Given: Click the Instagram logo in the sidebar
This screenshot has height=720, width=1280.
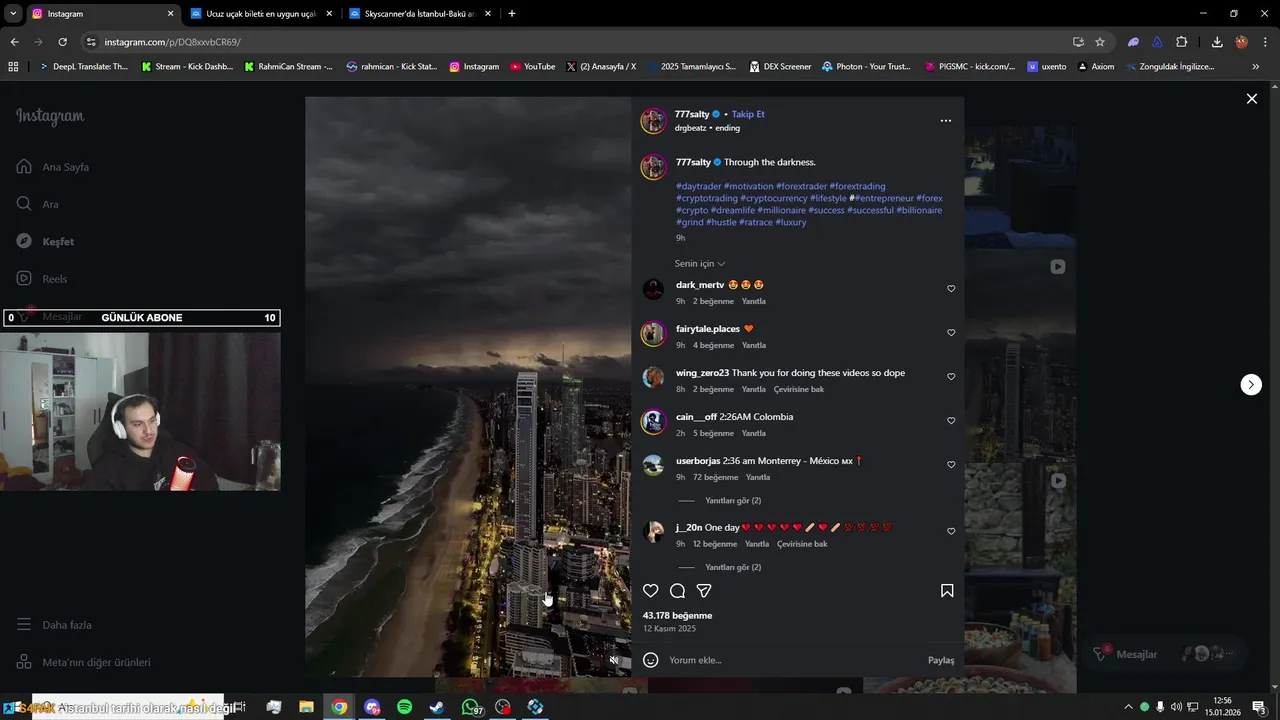Looking at the screenshot, I should coord(50,117).
